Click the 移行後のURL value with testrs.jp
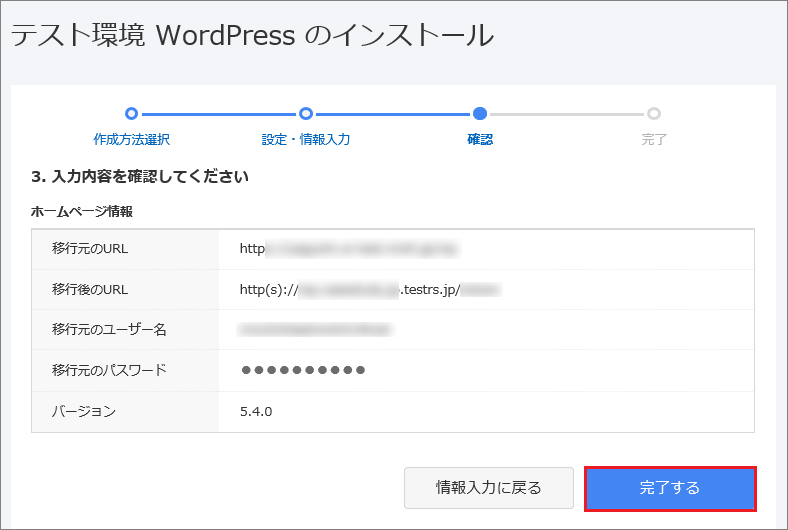This screenshot has width=788, height=530. (370, 290)
